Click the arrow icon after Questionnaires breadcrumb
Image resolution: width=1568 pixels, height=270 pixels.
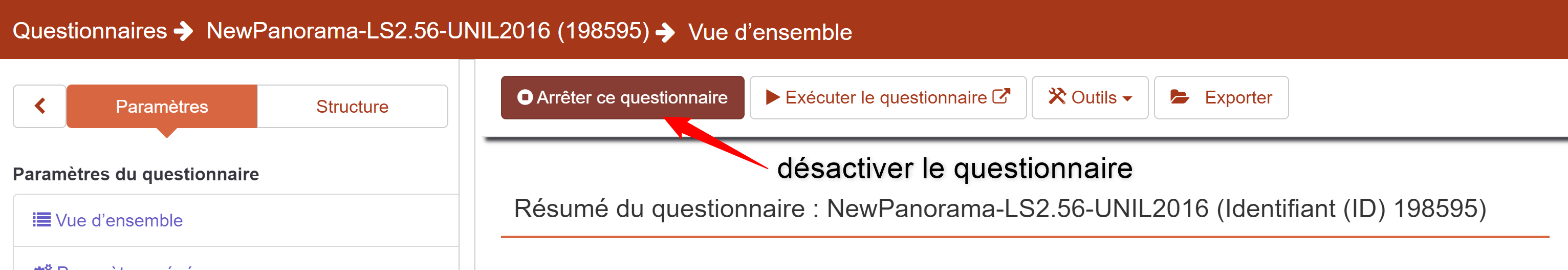tap(183, 31)
